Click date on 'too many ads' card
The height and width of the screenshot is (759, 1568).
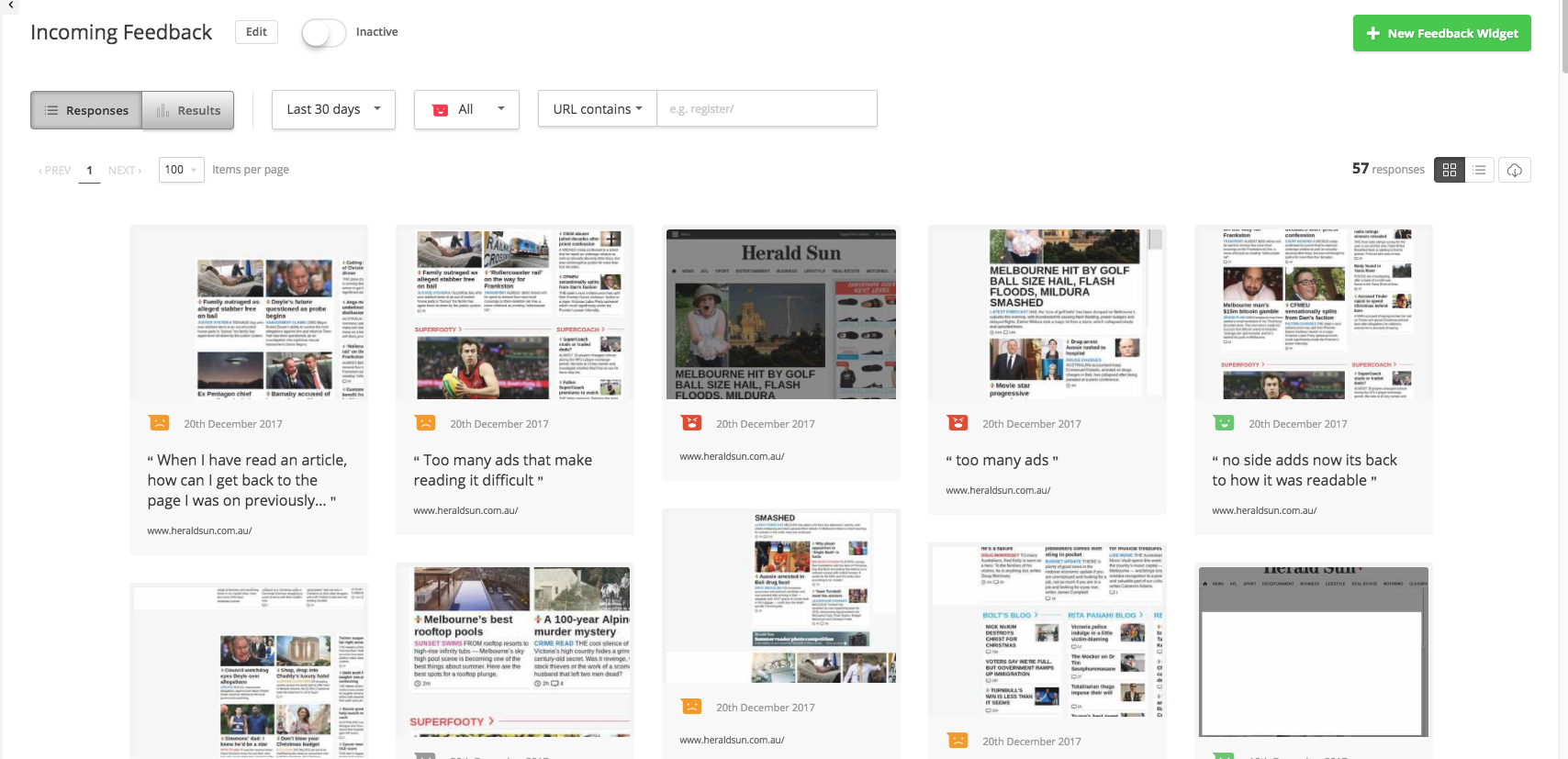[x=1032, y=424]
